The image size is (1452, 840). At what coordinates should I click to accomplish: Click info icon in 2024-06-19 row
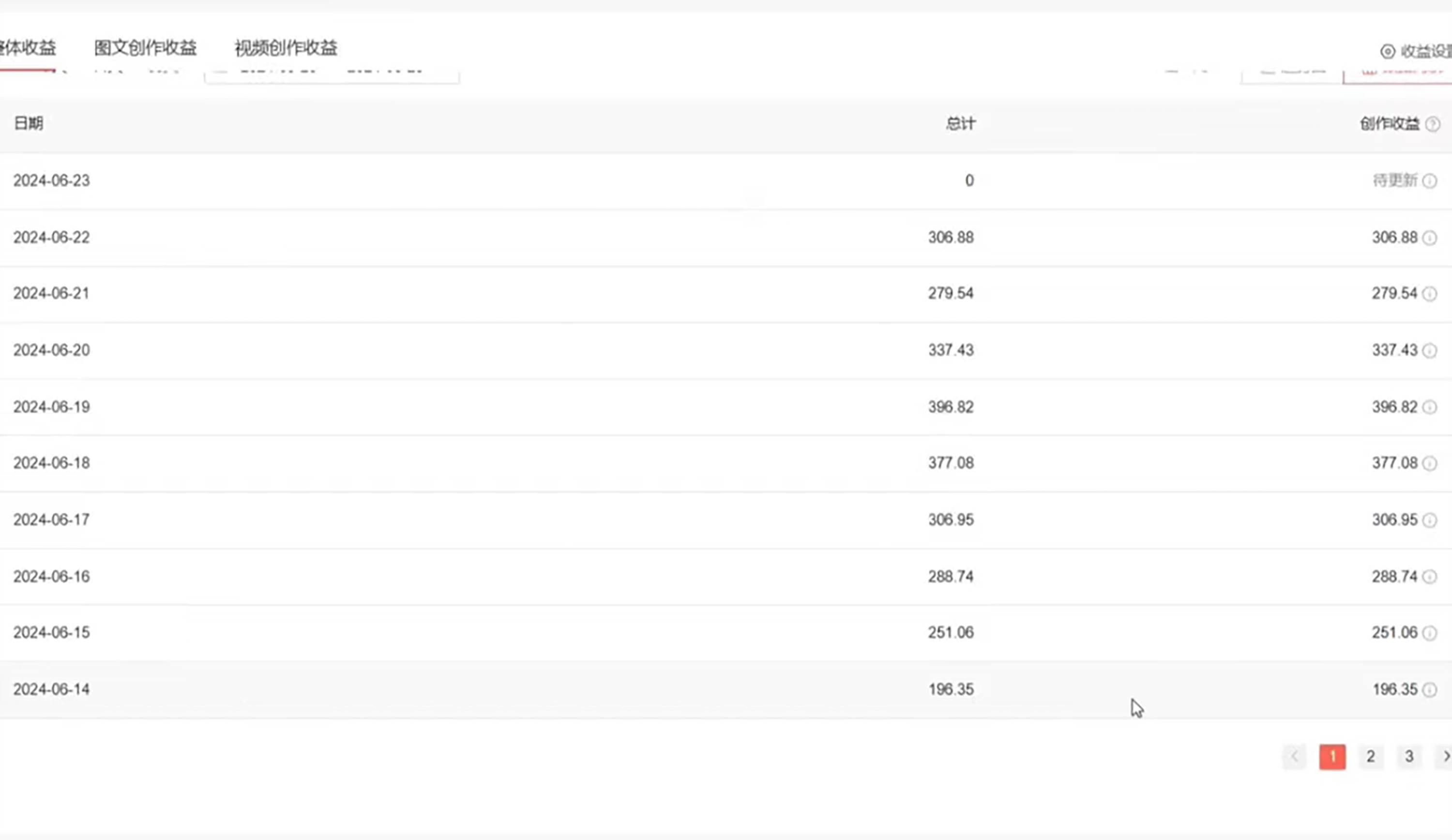click(1430, 407)
